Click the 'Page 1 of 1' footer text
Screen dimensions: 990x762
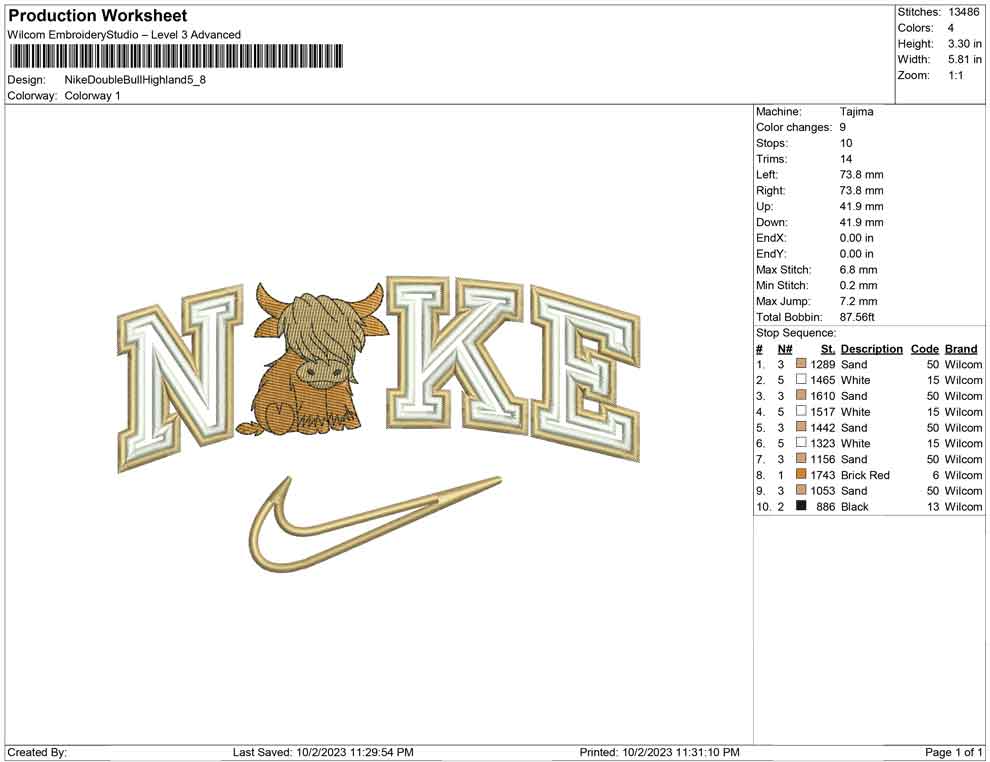(953, 751)
